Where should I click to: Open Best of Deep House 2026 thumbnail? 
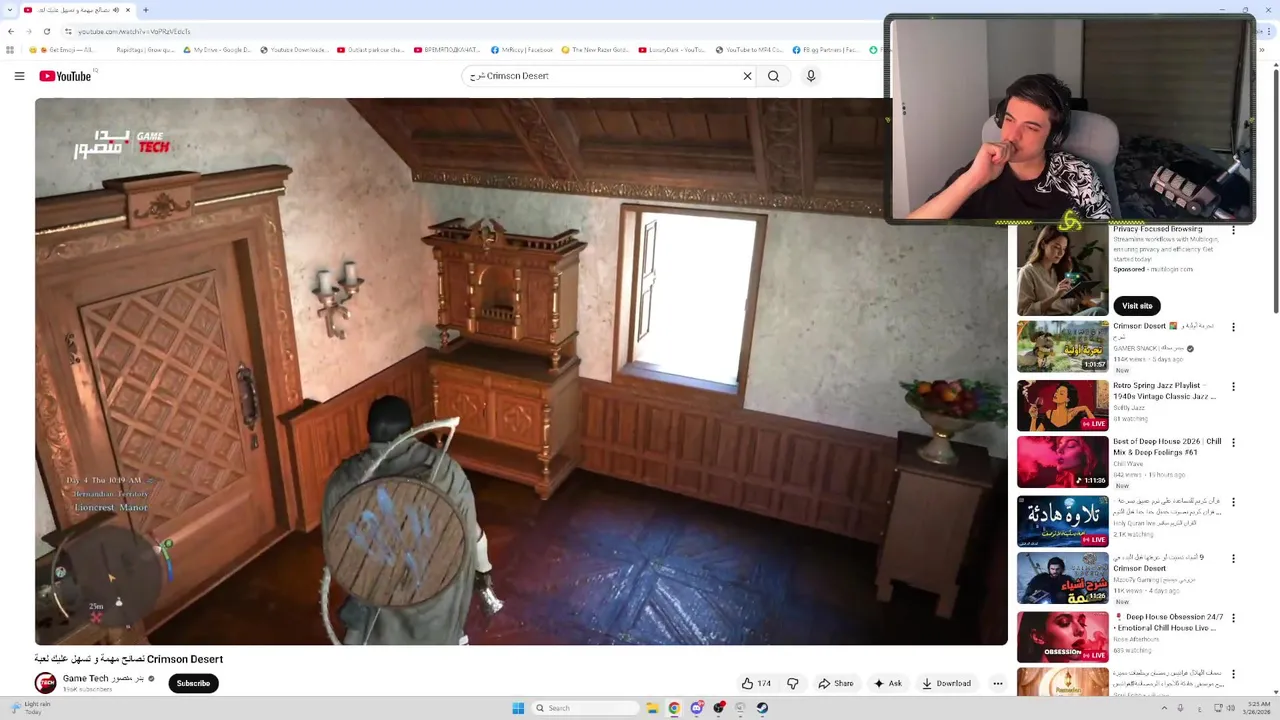click(x=1062, y=461)
